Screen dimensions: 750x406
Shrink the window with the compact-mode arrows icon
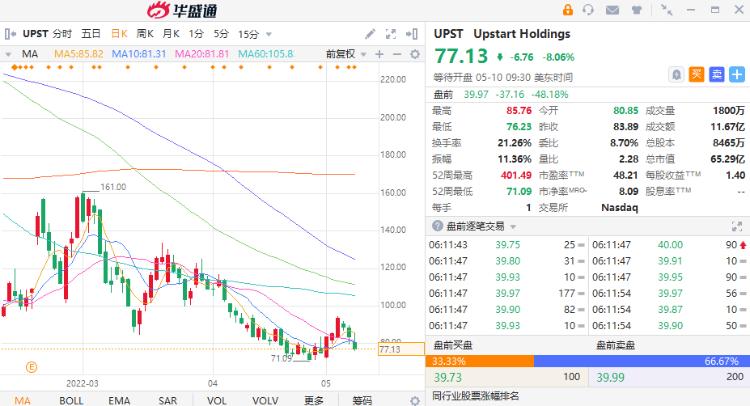click(666, 10)
